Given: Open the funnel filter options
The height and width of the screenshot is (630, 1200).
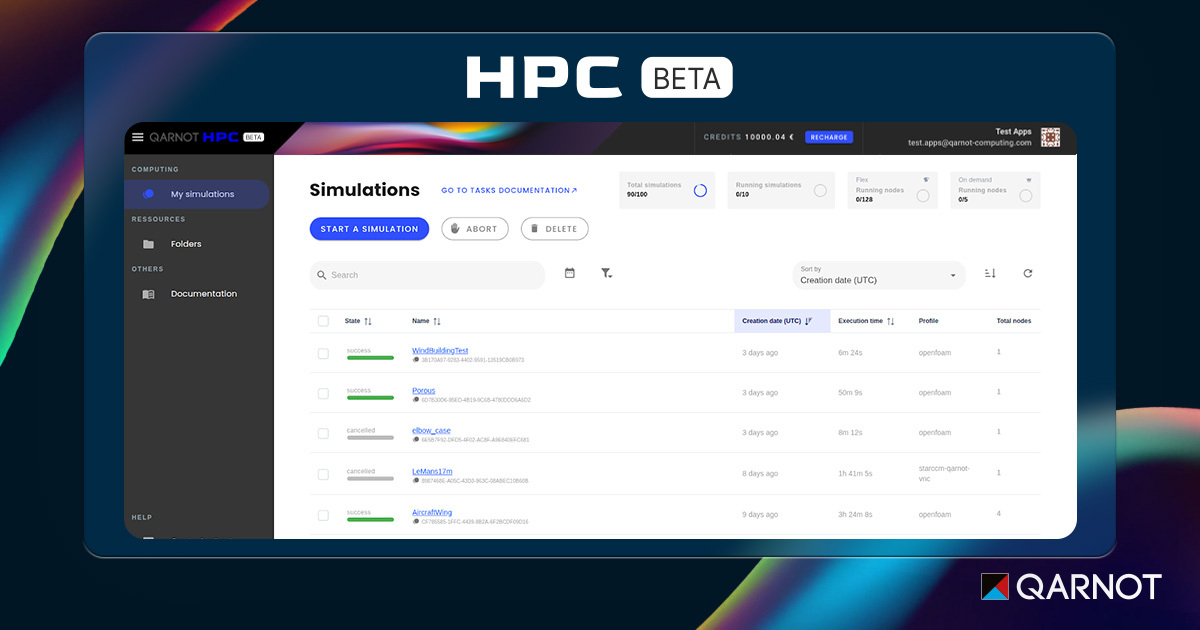Looking at the screenshot, I should pyautogui.click(x=606, y=273).
